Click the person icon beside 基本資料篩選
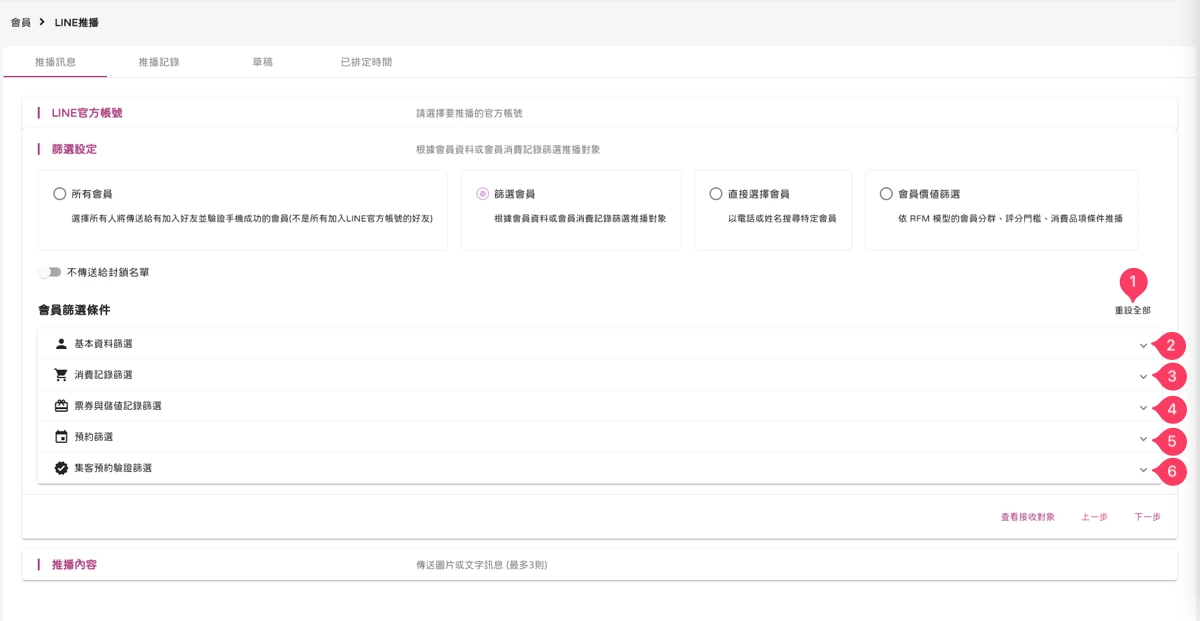The image size is (1200, 621). tap(61, 344)
